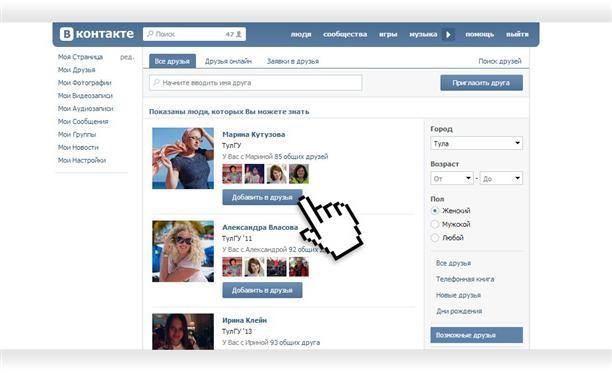
Task: Click the VKontakte logo
Action: [x=97, y=34]
